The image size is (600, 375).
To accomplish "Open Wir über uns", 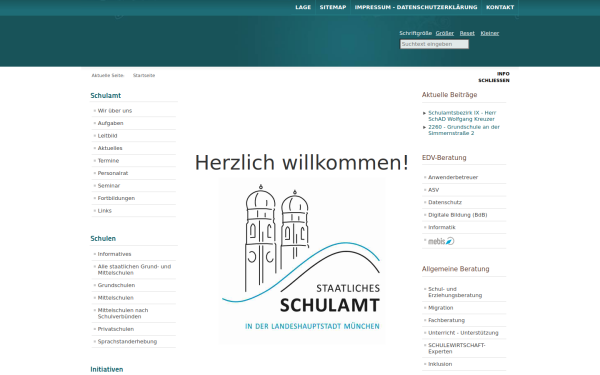I will [115, 111].
